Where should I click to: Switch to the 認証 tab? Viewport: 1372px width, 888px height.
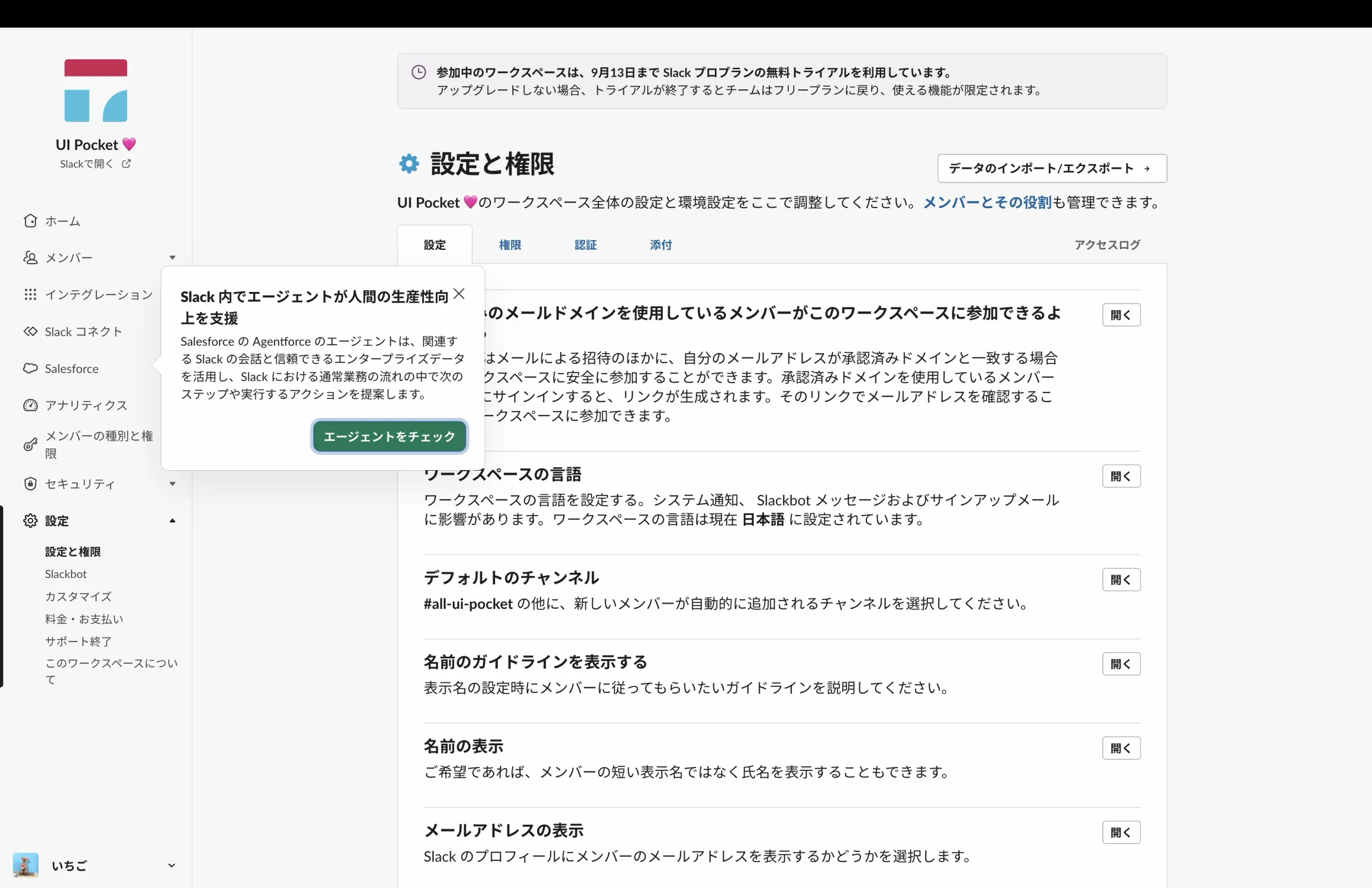point(586,245)
